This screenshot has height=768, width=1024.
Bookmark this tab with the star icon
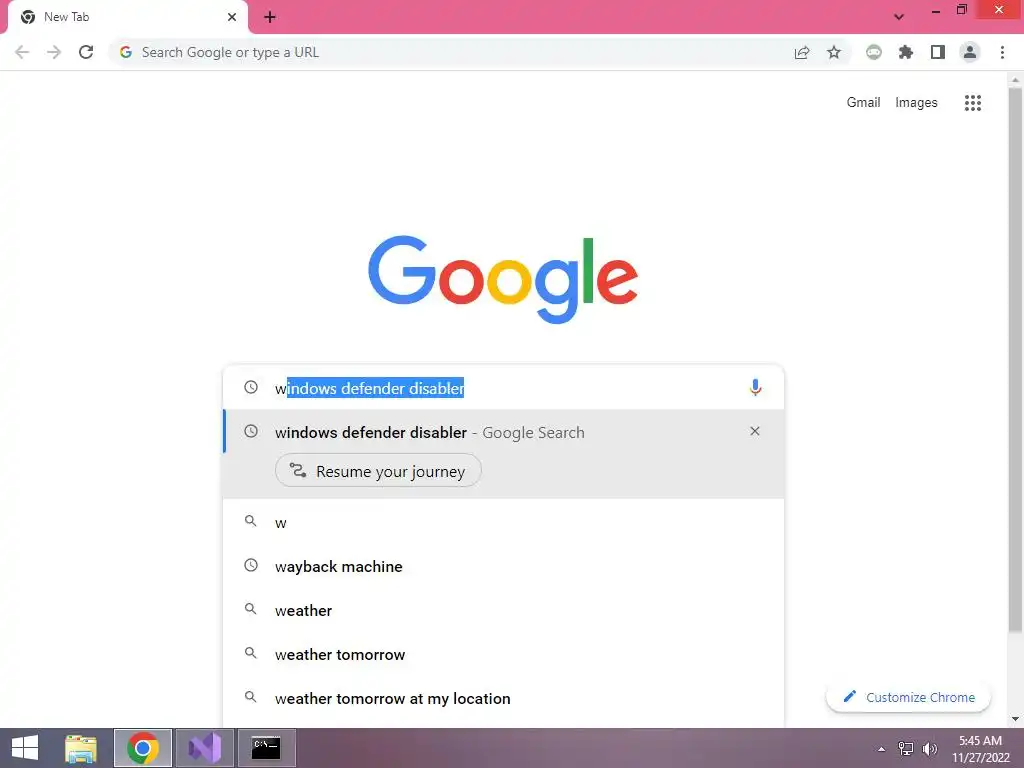(x=834, y=52)
